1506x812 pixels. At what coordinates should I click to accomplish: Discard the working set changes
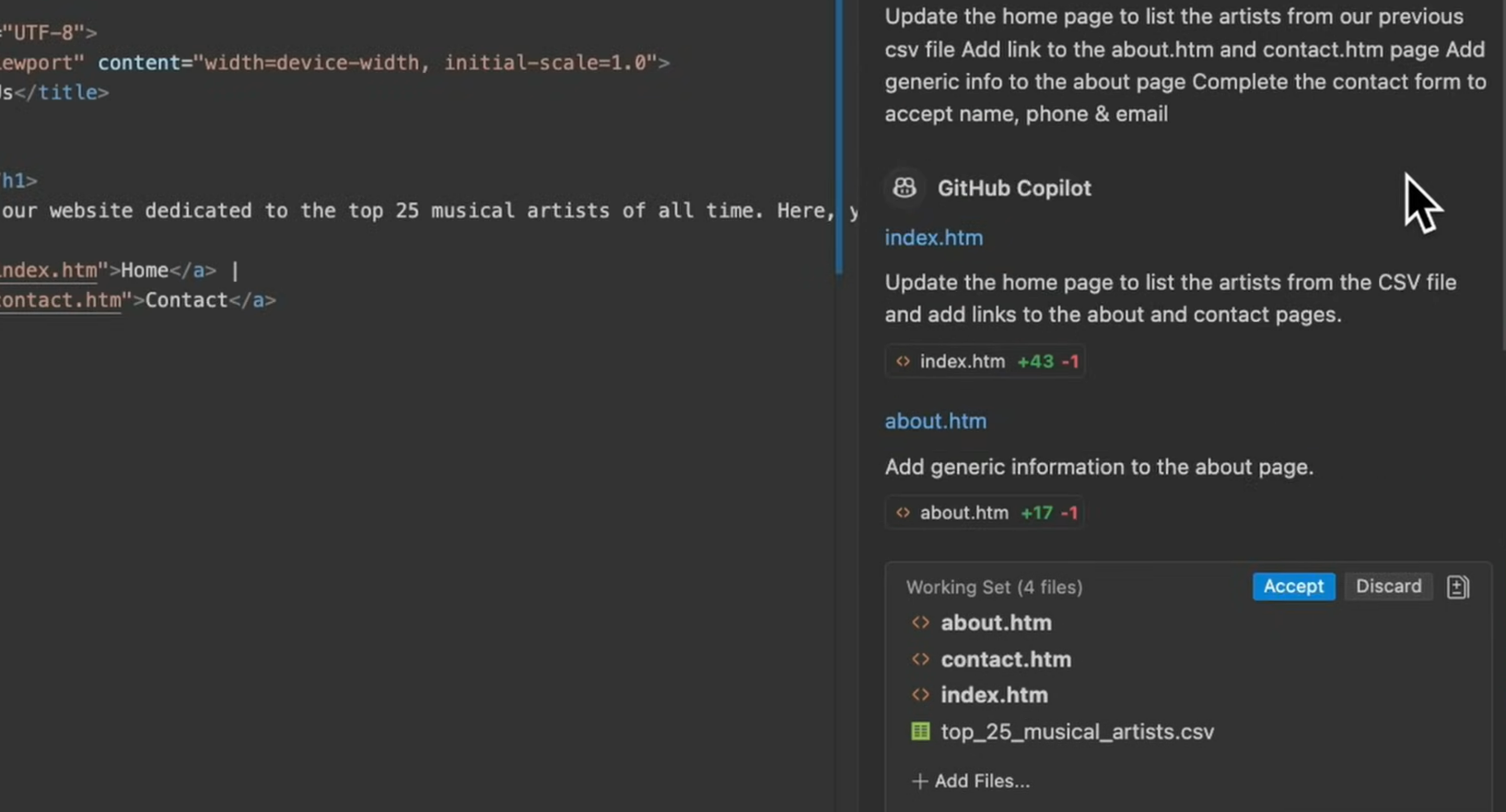[x=1388, y=586]
